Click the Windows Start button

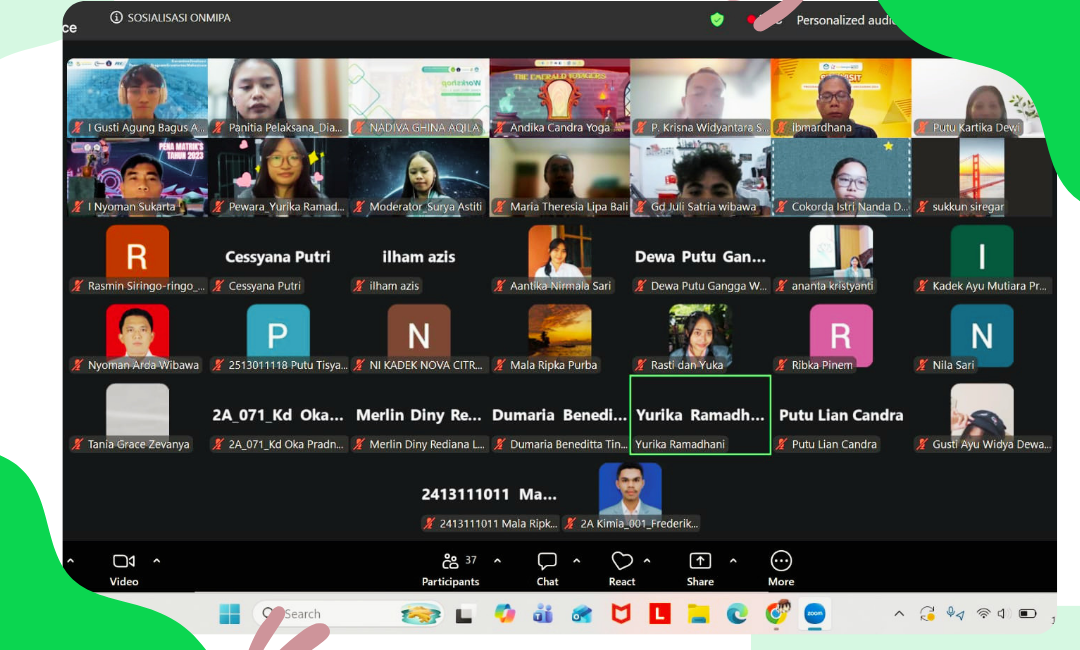tap(230, 614)
